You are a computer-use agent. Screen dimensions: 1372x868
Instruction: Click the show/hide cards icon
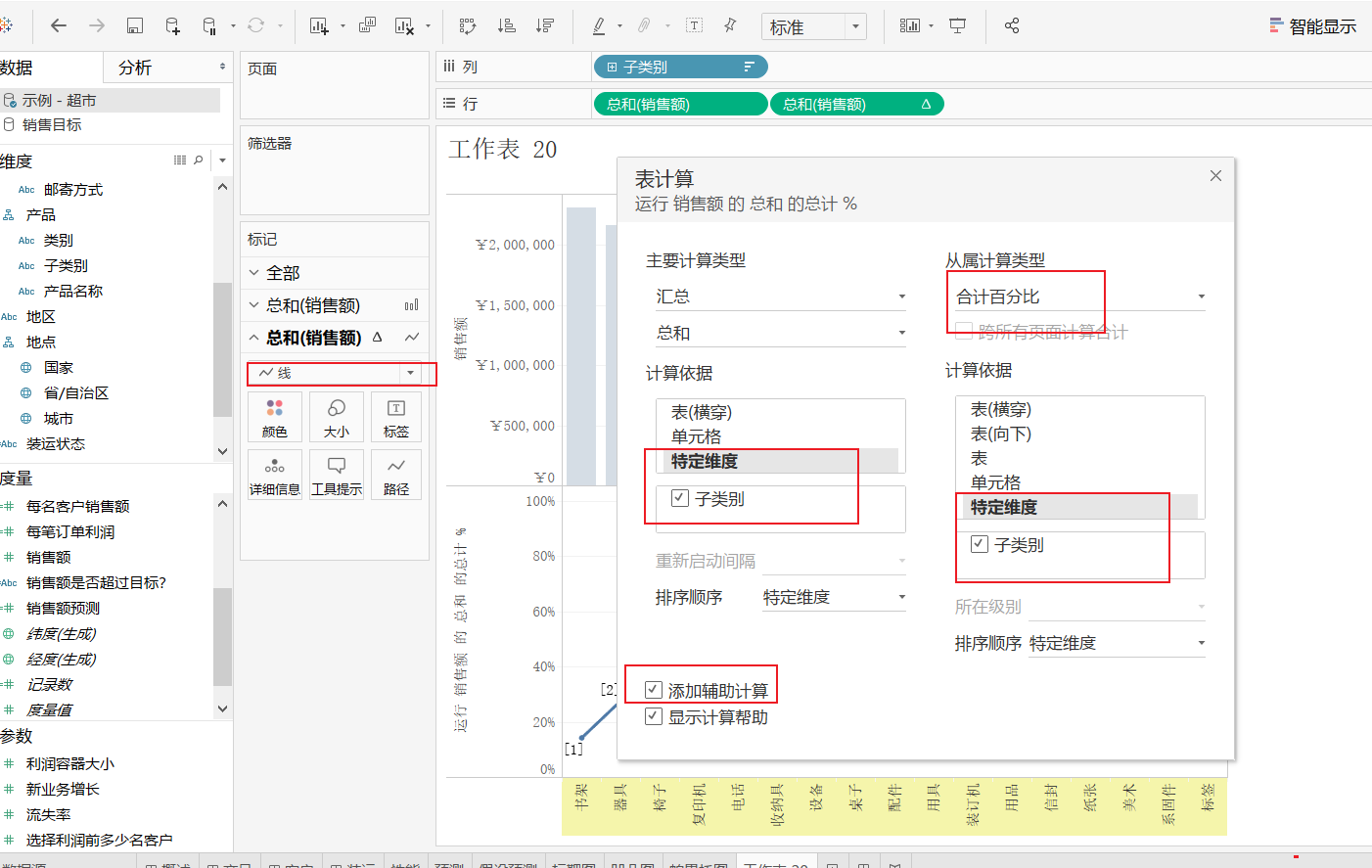pyautogui.click(x=910, y=25)
